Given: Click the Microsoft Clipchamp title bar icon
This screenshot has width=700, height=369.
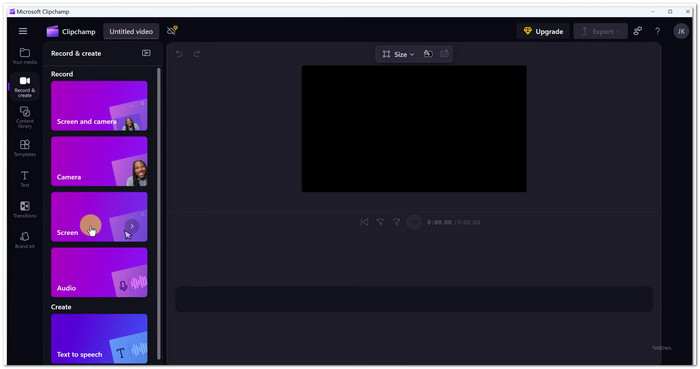Looking at the screenshot, I should tap(12, 12).
